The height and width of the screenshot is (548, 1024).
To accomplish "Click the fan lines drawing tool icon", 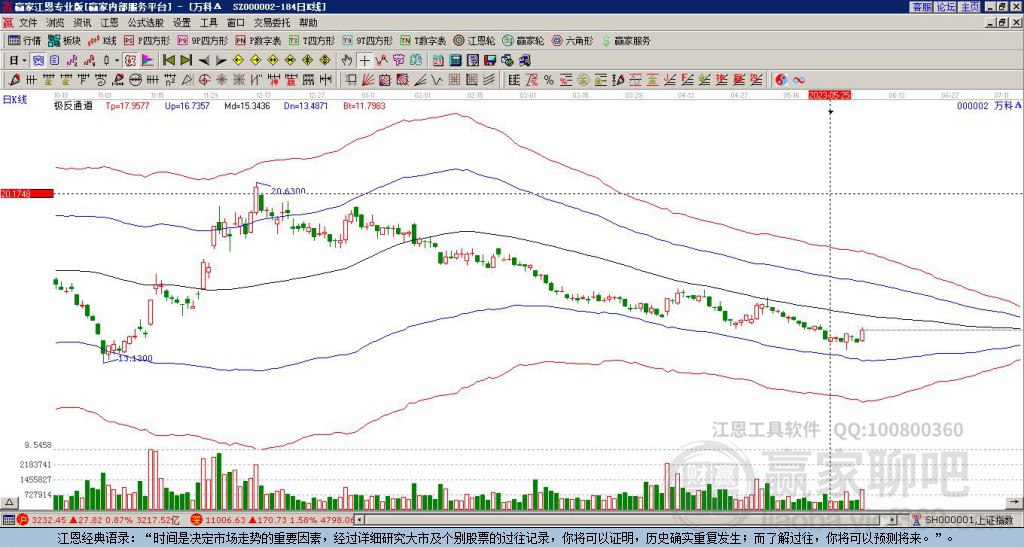I will pyautogui.click(x=368, y=80).
